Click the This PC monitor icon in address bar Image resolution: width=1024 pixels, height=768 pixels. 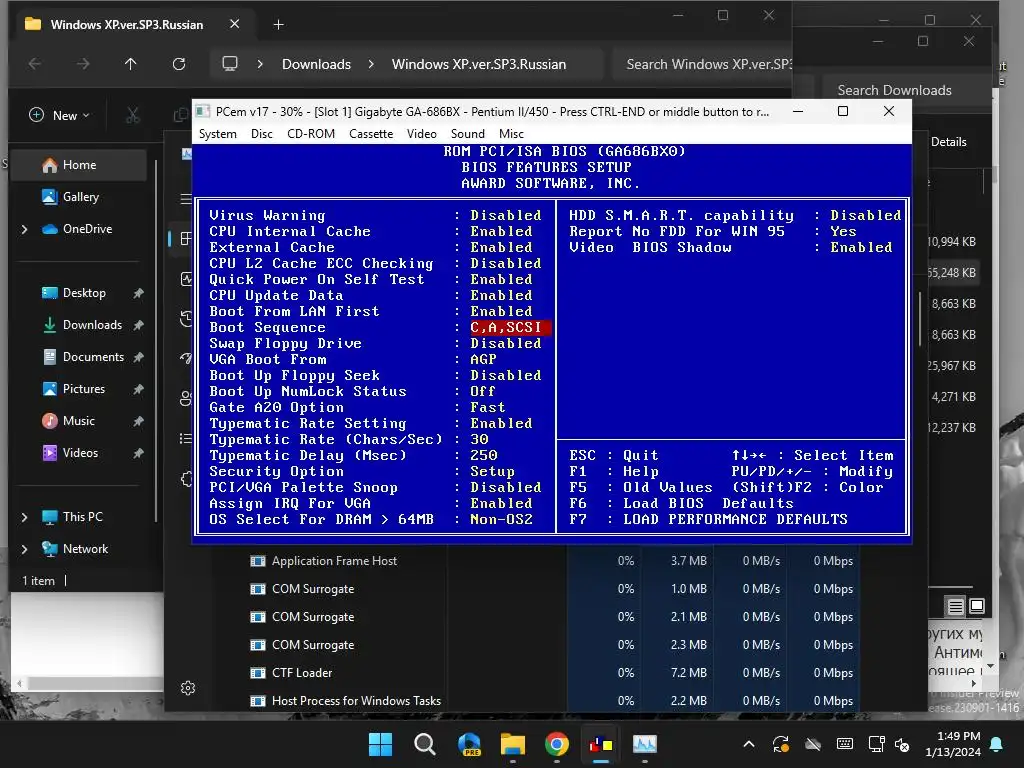pyautogui.click(x=230, y=64)
